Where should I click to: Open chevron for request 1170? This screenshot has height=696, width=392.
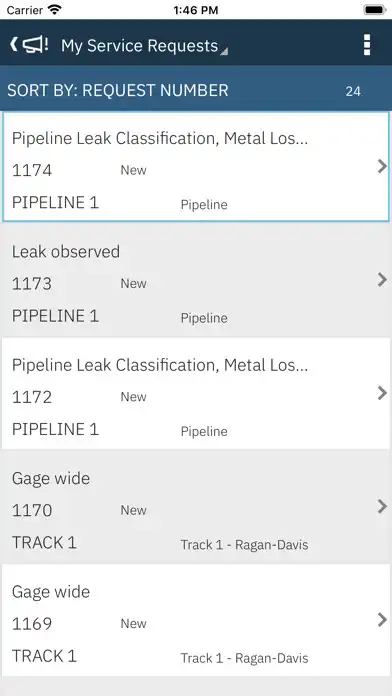pyautogui.click(x=382, y=506)
